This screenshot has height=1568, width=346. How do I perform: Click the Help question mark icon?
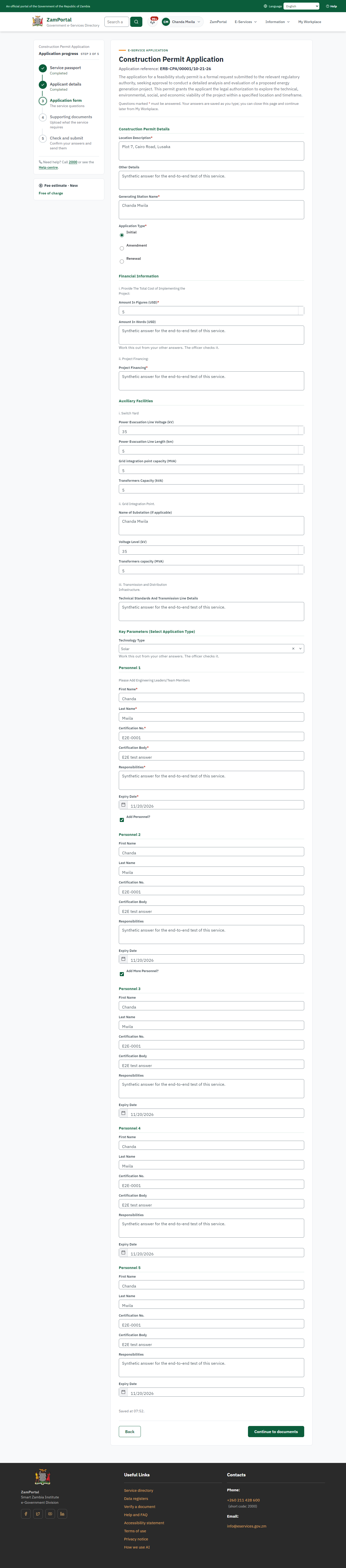pyautogui.click(x=328, y=6)
